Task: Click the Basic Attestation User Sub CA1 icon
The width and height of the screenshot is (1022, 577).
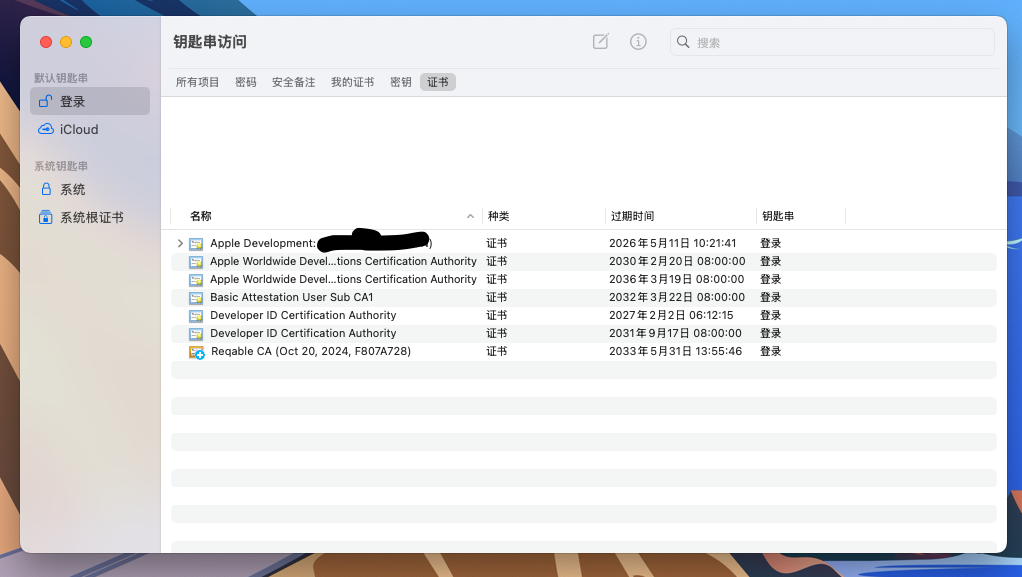Action: 196,298
